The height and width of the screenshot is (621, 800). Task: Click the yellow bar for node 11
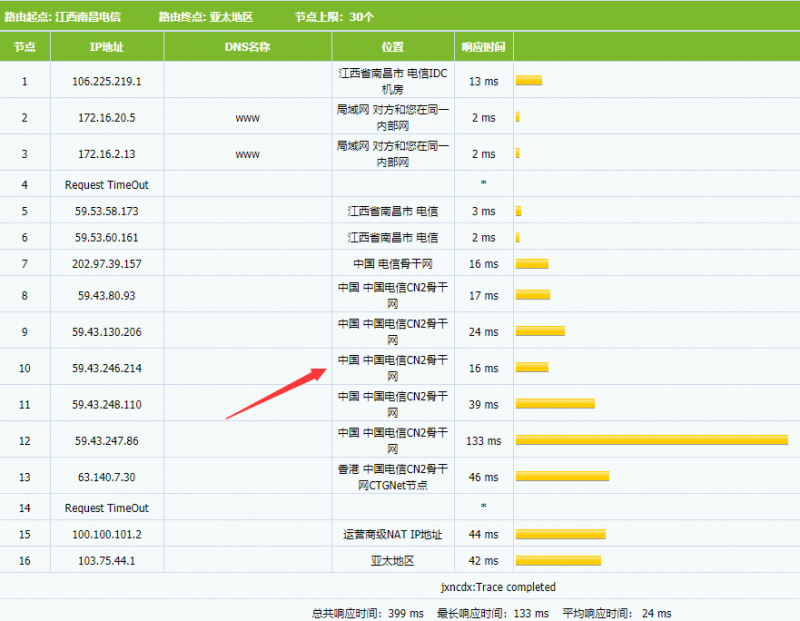(555, 404)
